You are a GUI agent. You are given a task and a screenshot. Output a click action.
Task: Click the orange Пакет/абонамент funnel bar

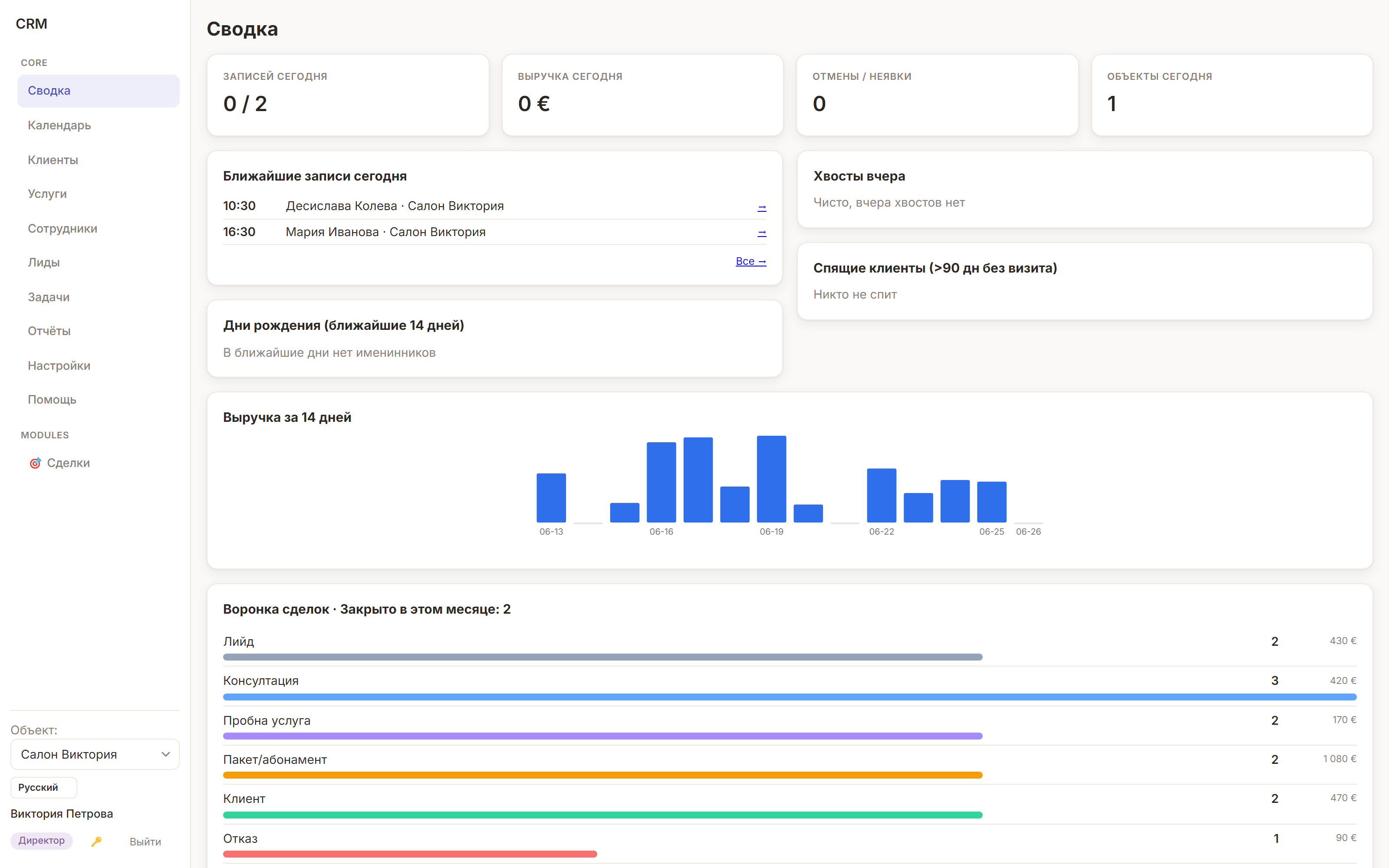[602, 775]
